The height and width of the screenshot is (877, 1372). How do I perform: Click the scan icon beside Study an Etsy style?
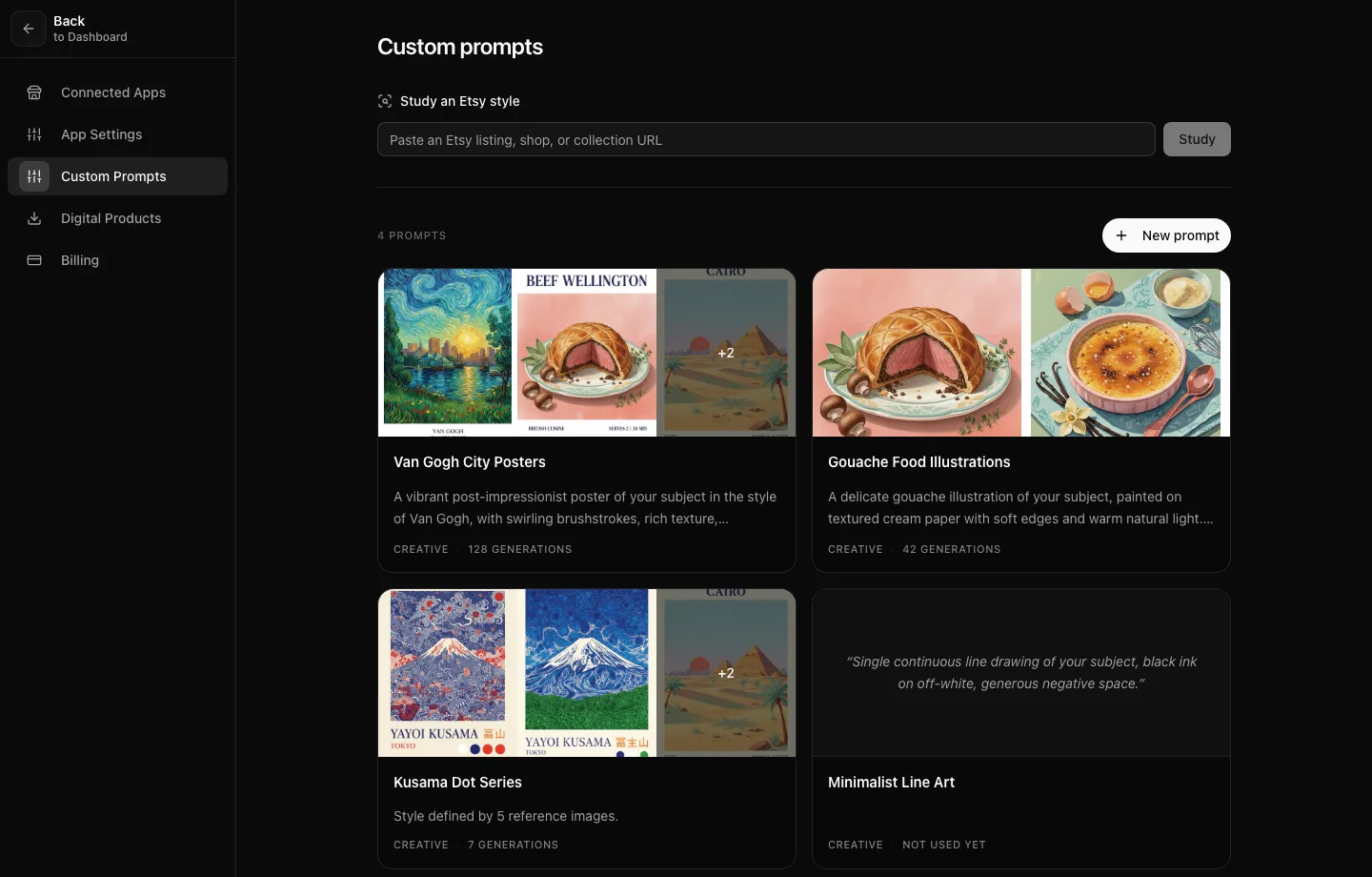pyautogui.click(x=385, y=101)
